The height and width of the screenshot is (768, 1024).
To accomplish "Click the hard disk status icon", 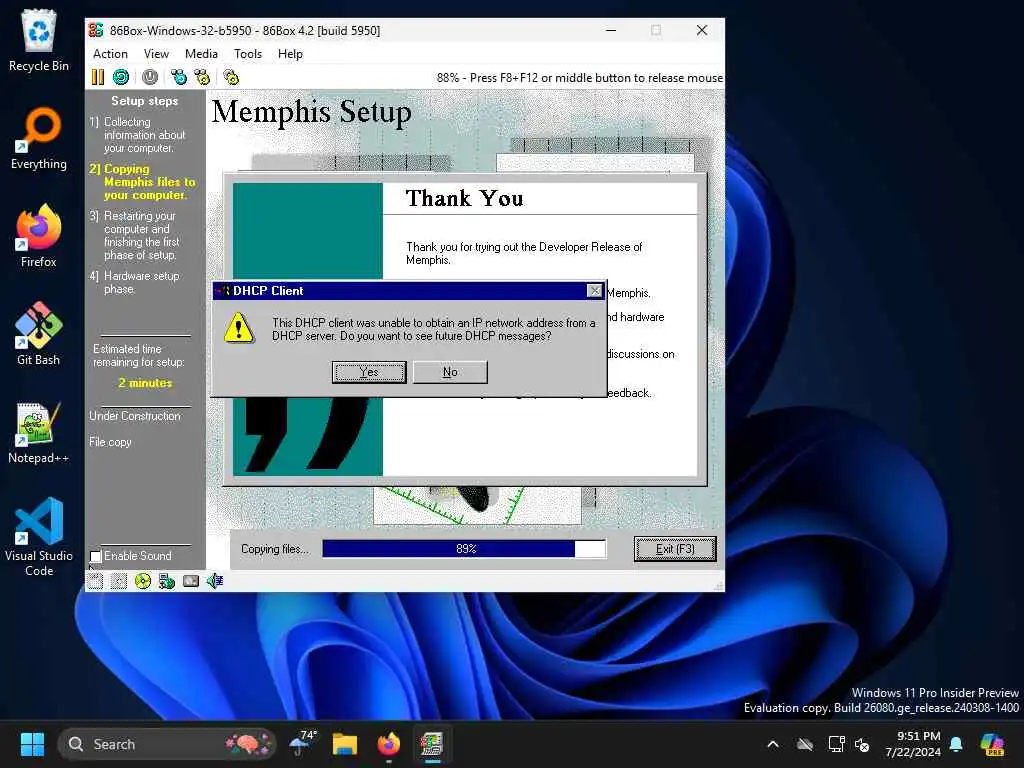I will tap(191, 581).
